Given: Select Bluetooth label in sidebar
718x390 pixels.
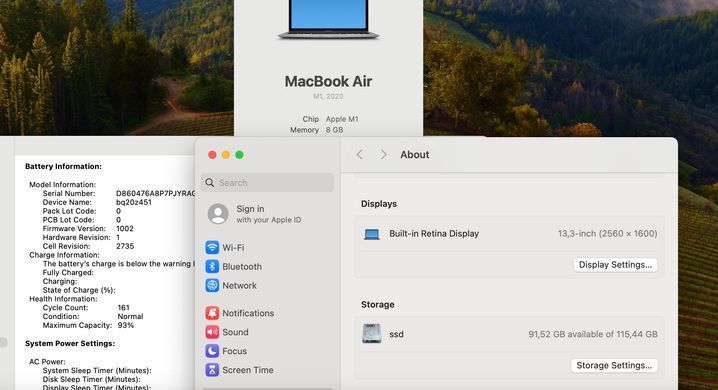Looking at the screenshot, I should 242,266.
